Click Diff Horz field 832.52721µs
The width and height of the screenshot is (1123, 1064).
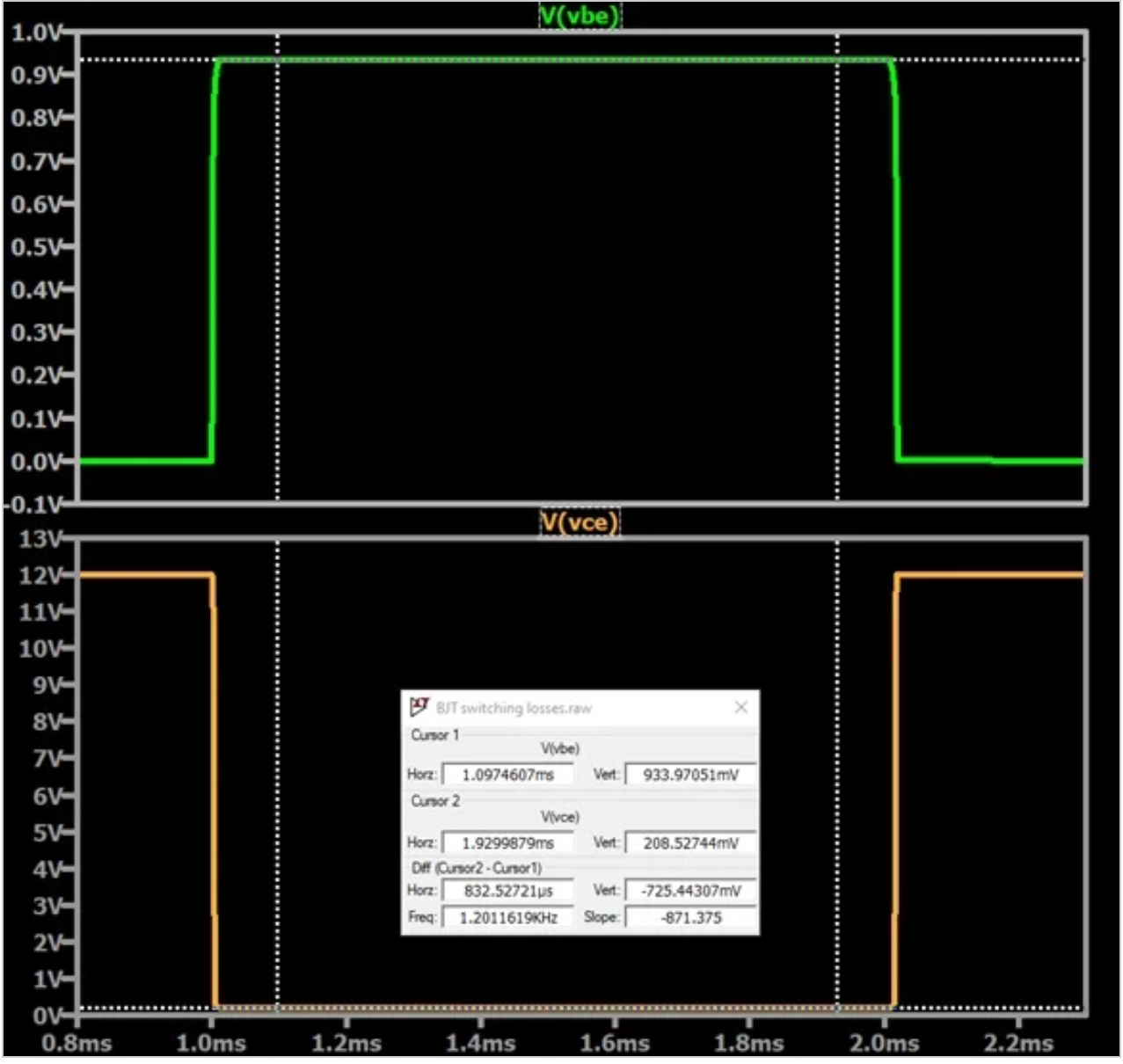point(507,891)
